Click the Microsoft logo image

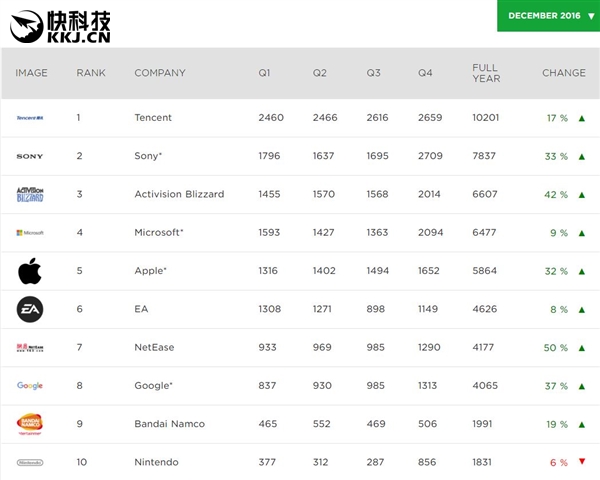(x=30, y=233)
